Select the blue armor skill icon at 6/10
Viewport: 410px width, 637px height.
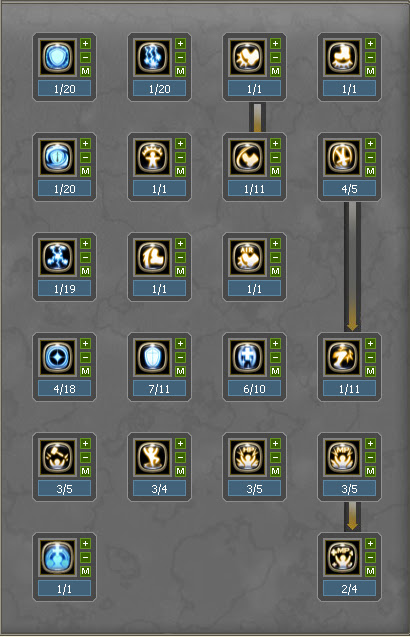click(x=247, y=357)
